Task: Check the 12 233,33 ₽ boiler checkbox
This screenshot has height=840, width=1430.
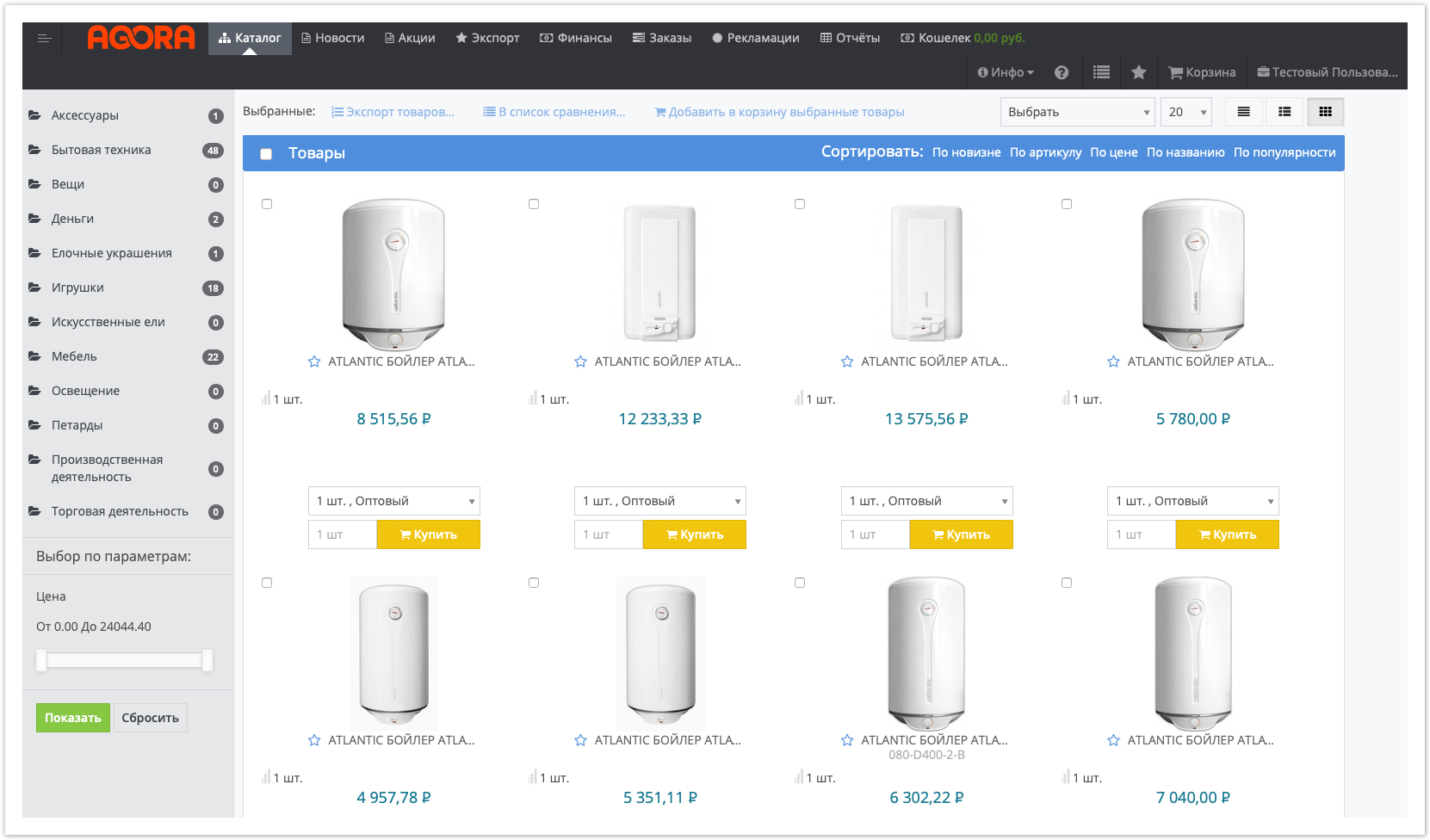Action: pos(534,204)
